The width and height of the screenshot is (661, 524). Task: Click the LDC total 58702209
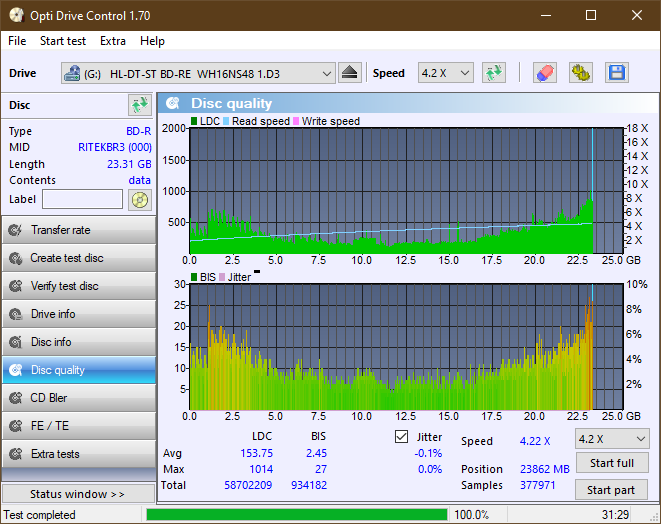[248, 485]
